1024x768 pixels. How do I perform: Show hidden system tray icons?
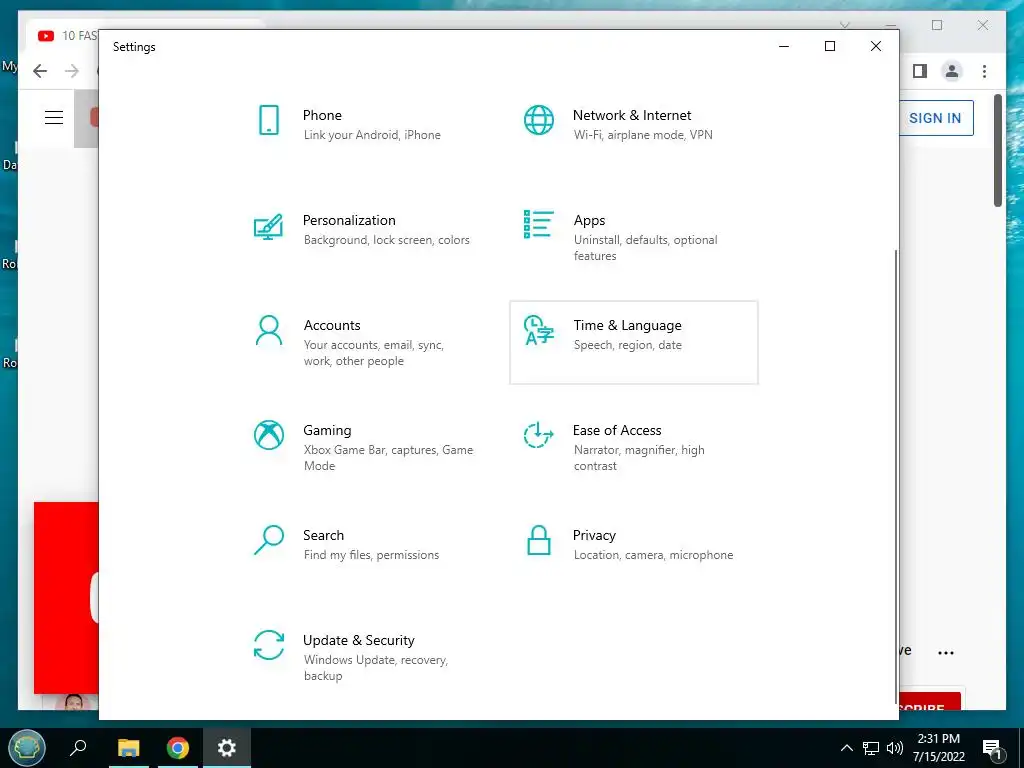coord(846,748)
